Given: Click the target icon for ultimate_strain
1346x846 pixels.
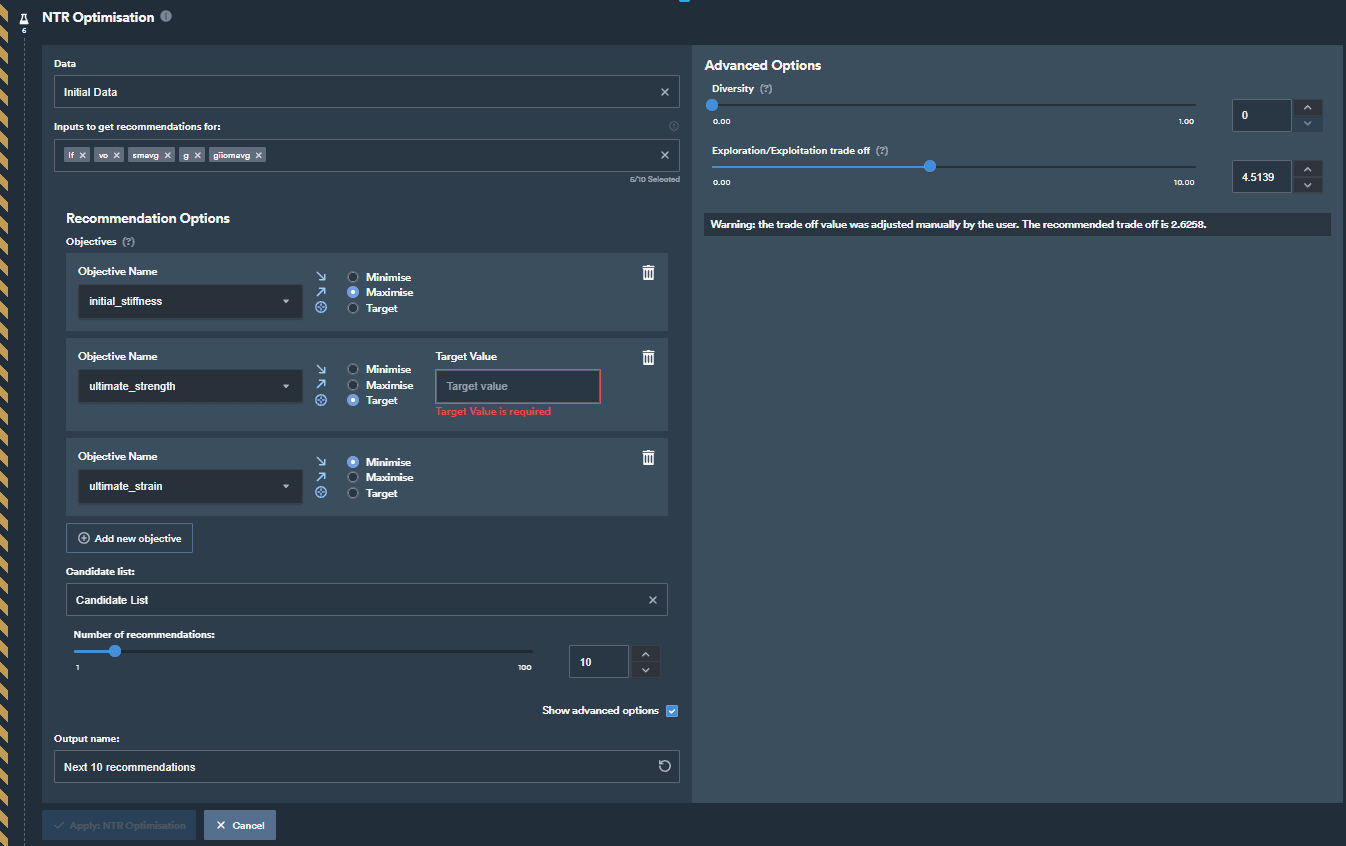Looking at the screenshot, I should tap(321, 493).
